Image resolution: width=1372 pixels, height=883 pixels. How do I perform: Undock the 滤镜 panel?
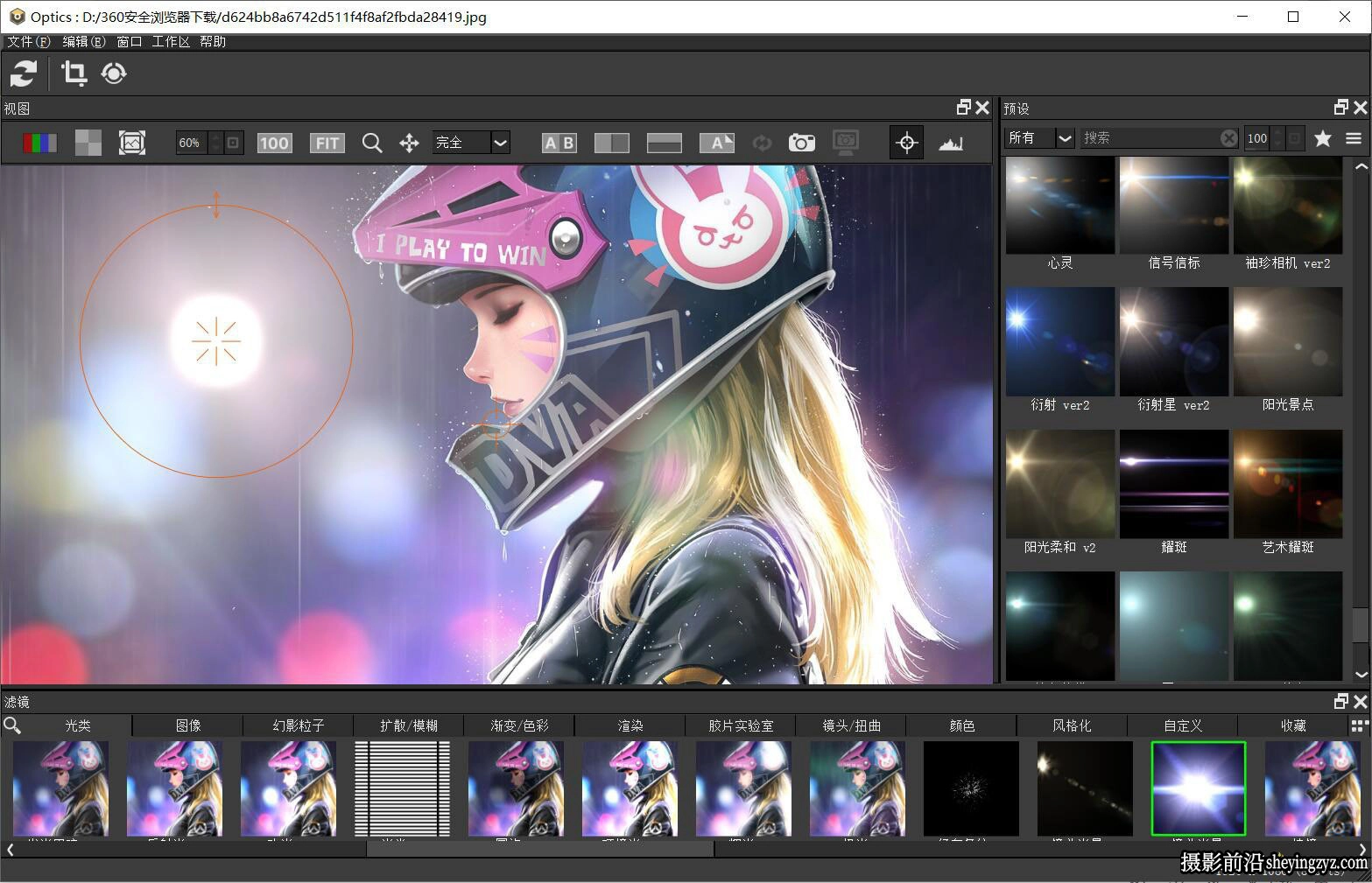pyautogui.click(x=1340, y=701)
